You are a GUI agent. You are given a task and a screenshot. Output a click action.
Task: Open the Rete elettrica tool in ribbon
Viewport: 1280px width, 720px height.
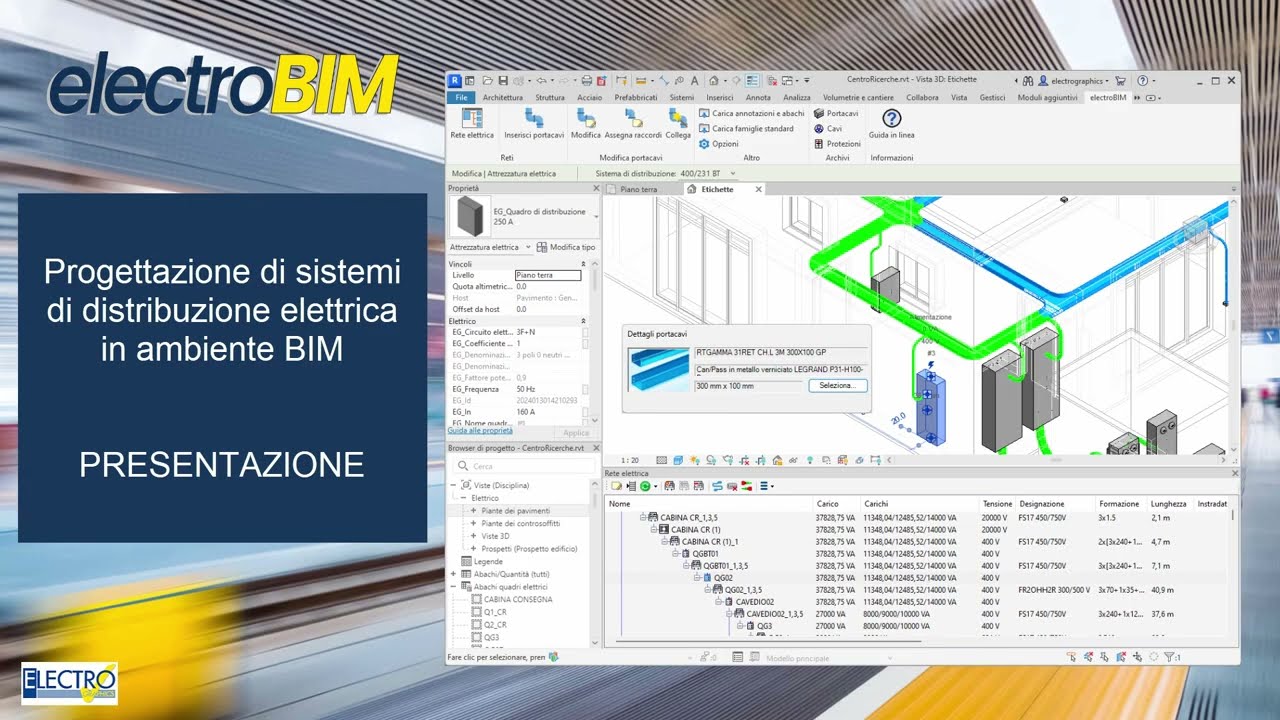tap(472, 124)
